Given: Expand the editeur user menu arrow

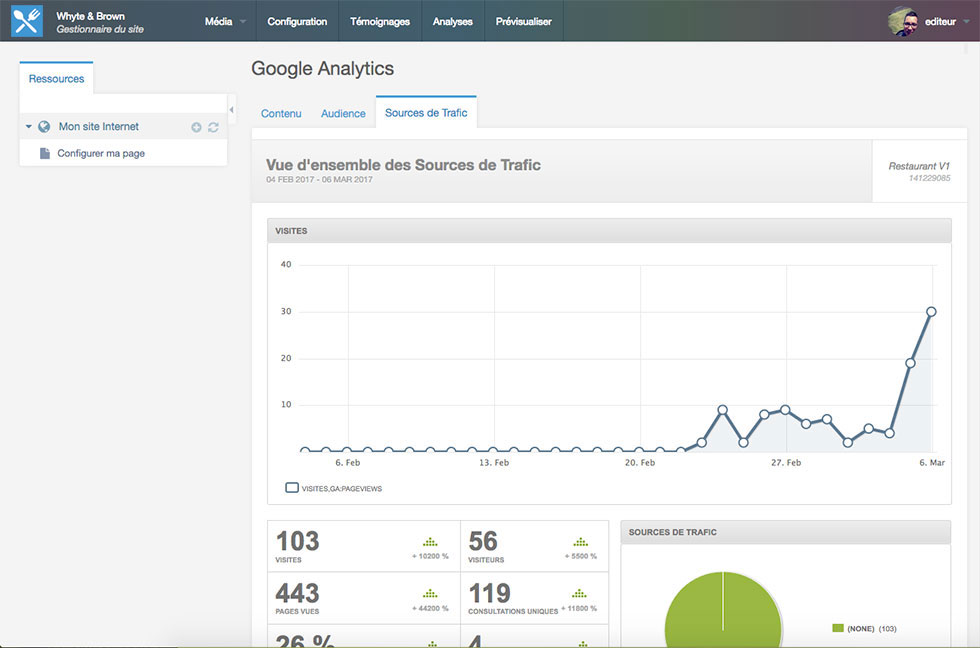Looking at the screenshot, I should (966, 22).
